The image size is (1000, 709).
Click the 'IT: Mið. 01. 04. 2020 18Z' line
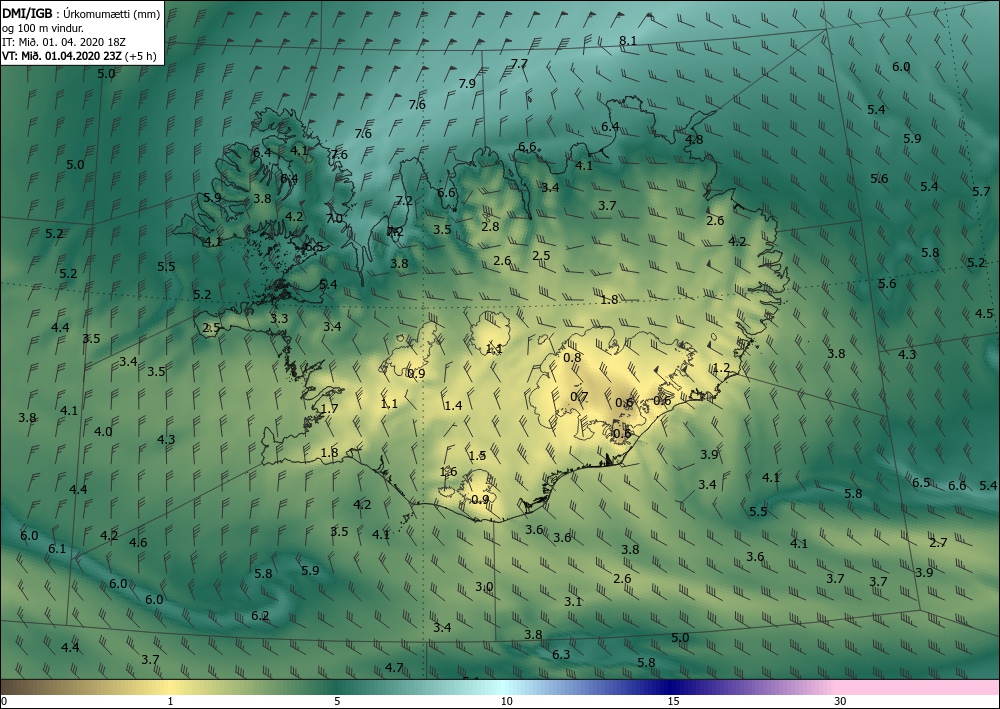point(64,41)
